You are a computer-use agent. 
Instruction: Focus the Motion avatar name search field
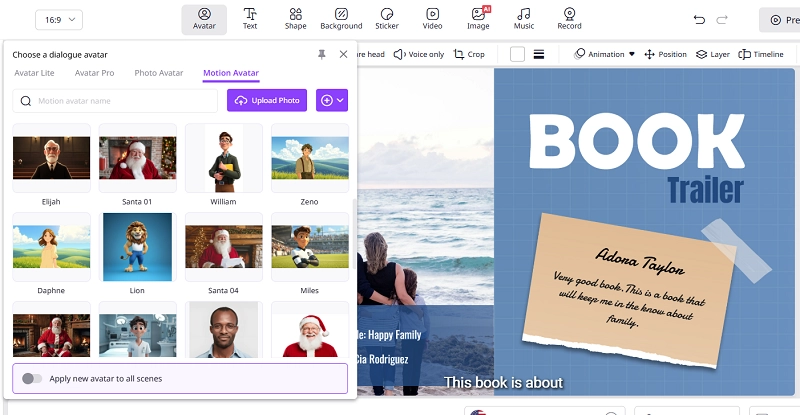pyautogui.click(x=115, y=101)
